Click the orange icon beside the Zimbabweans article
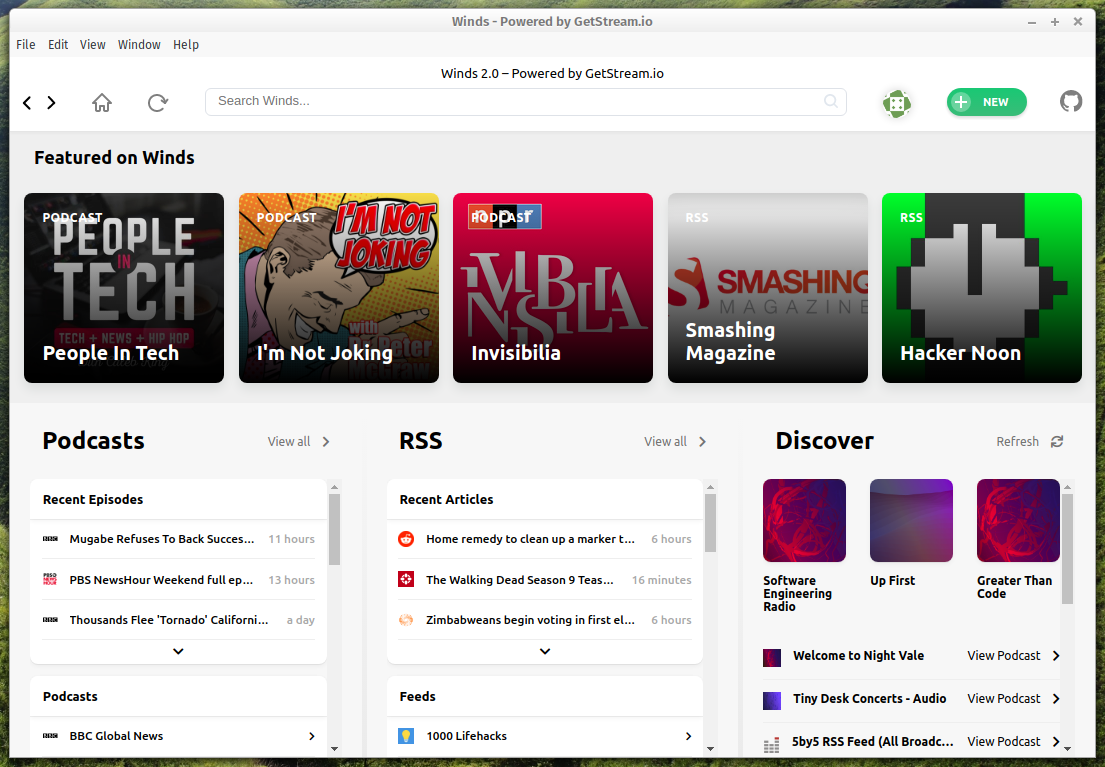Viewport: 1105px width, 767px height. [x=406, y=620]
